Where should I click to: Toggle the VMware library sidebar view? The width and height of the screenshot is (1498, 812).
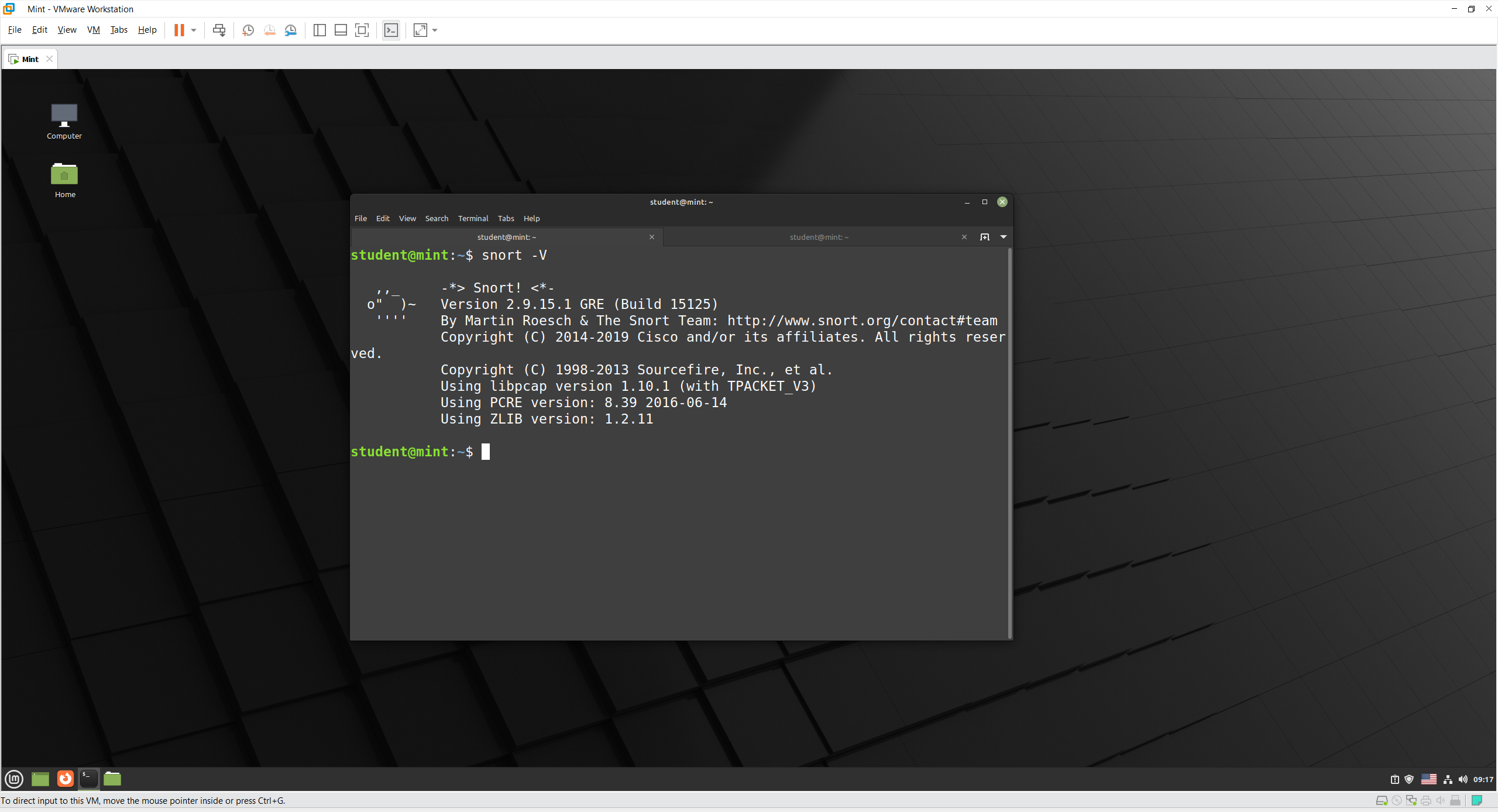pos(319,30)
